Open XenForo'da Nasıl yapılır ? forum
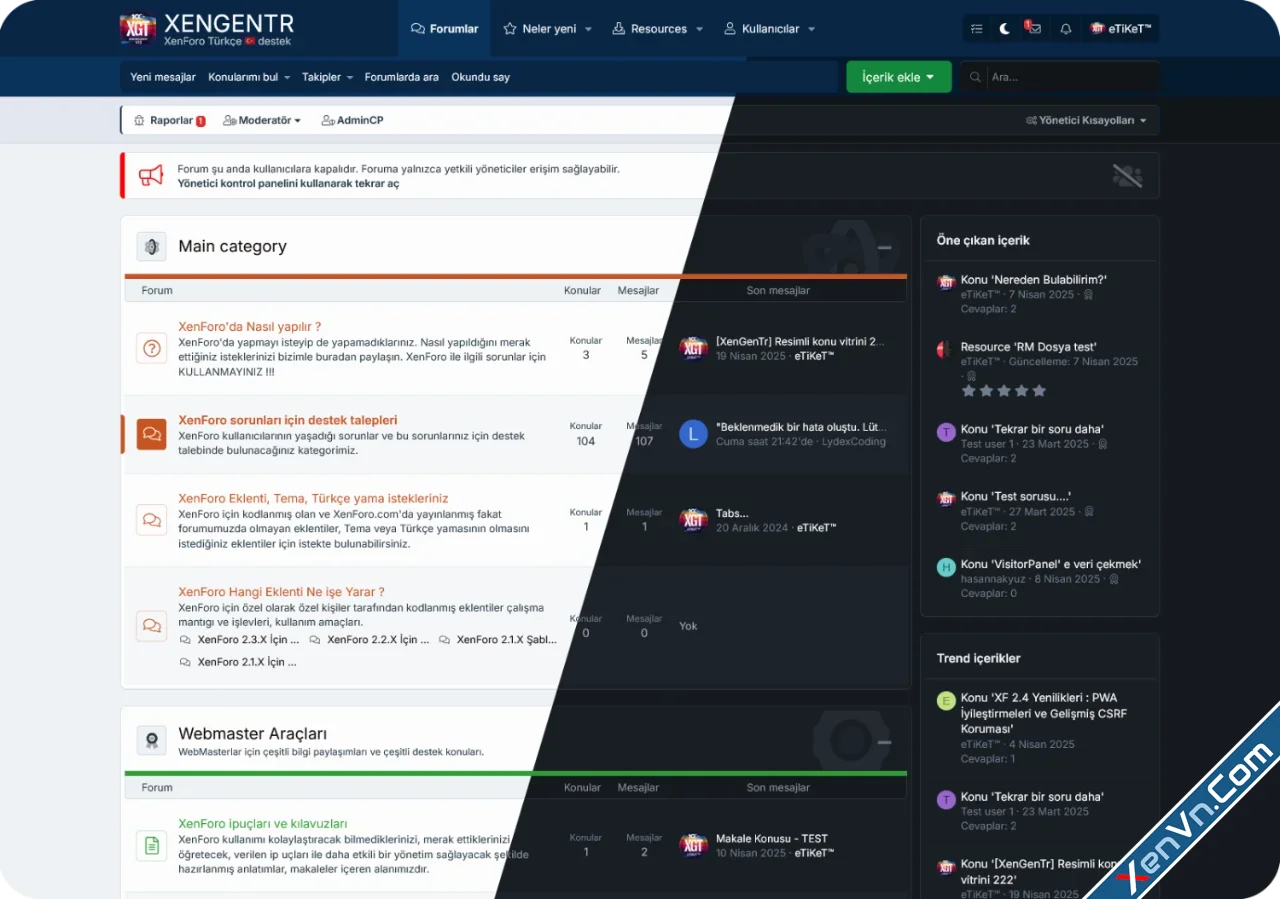1280x899 pixels. pos(249,326)
